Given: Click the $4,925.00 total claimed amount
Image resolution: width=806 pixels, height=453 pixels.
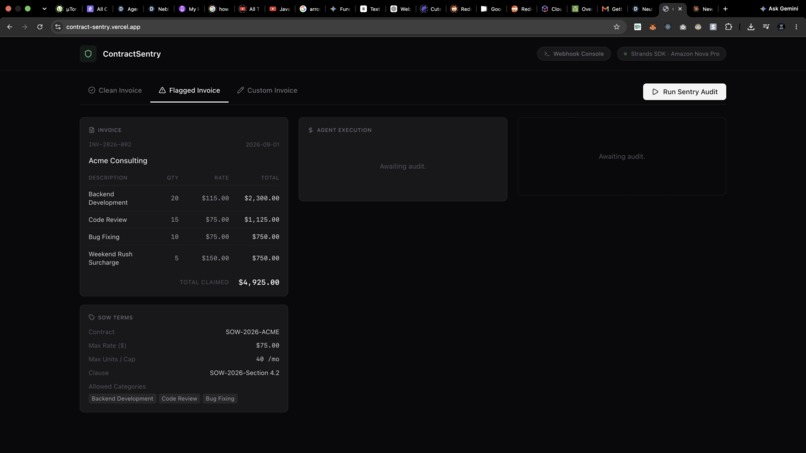Looking at the screenshot, I should 259,282.
